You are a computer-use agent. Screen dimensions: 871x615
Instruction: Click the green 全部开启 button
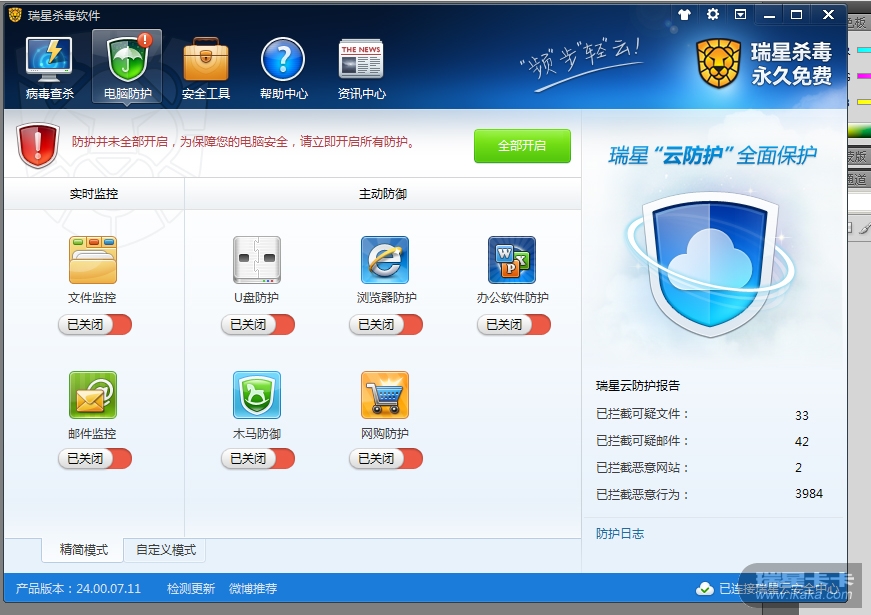tap(522, 146)
